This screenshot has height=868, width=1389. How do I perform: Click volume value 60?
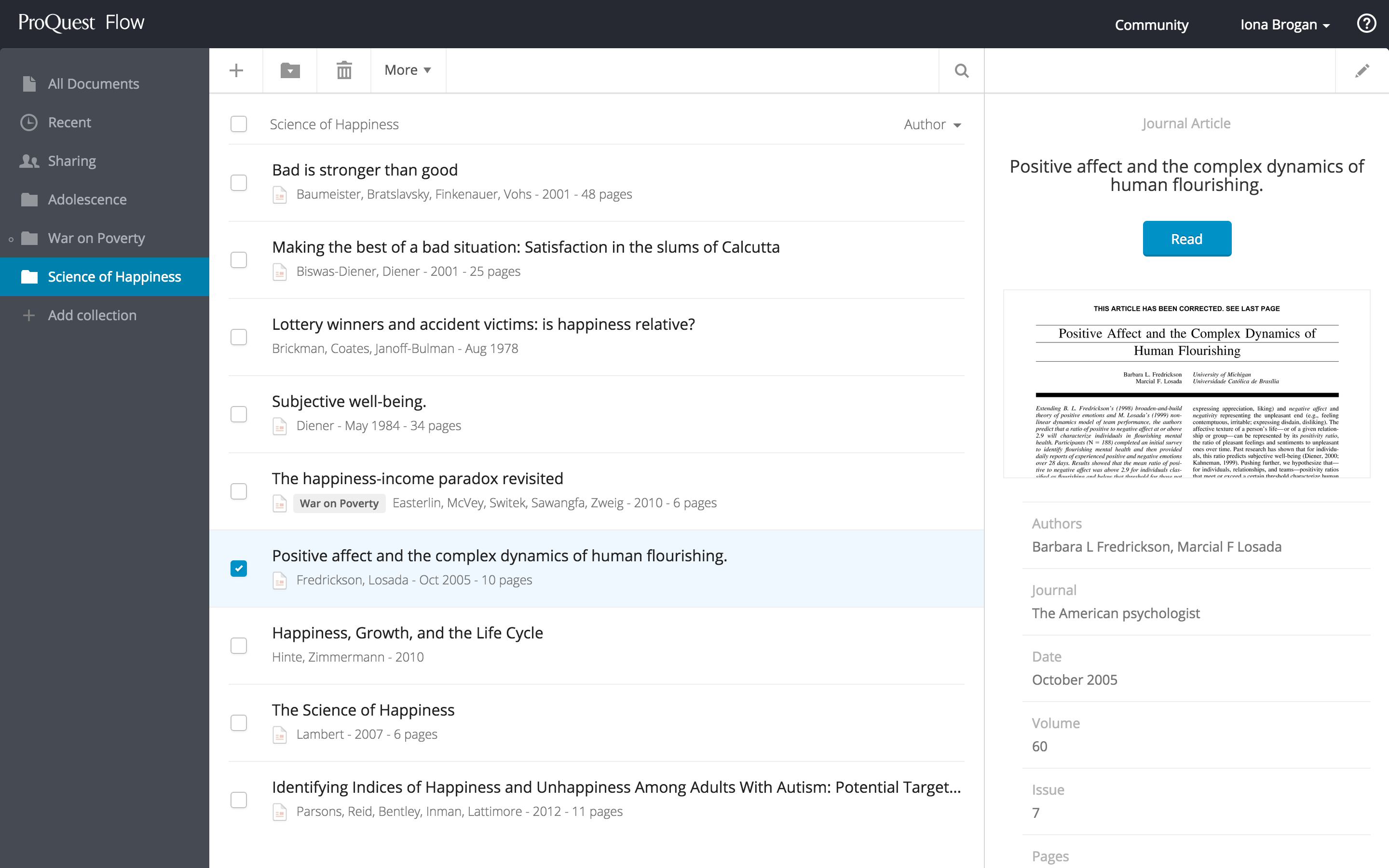1039,746
